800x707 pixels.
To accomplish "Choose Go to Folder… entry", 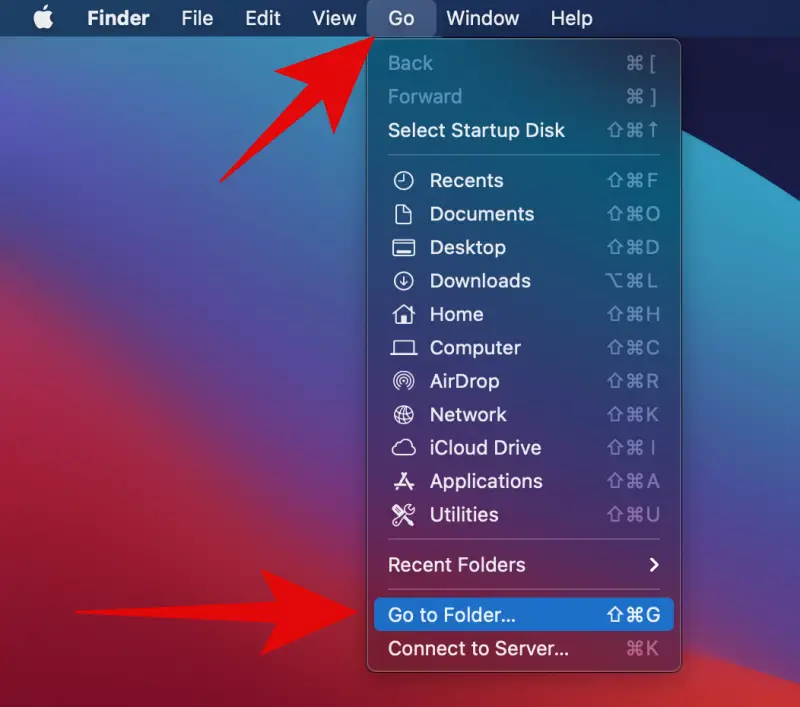I will 523,615.
